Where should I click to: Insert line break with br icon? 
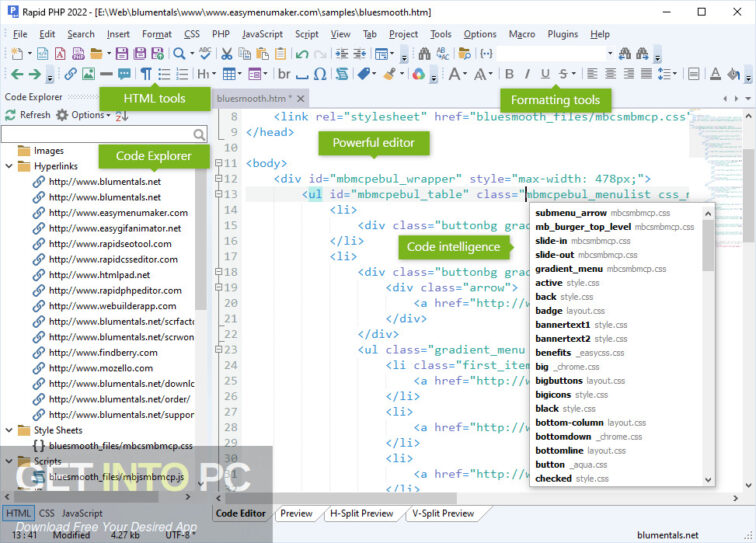pyautogui.click(x=284, y=74)
